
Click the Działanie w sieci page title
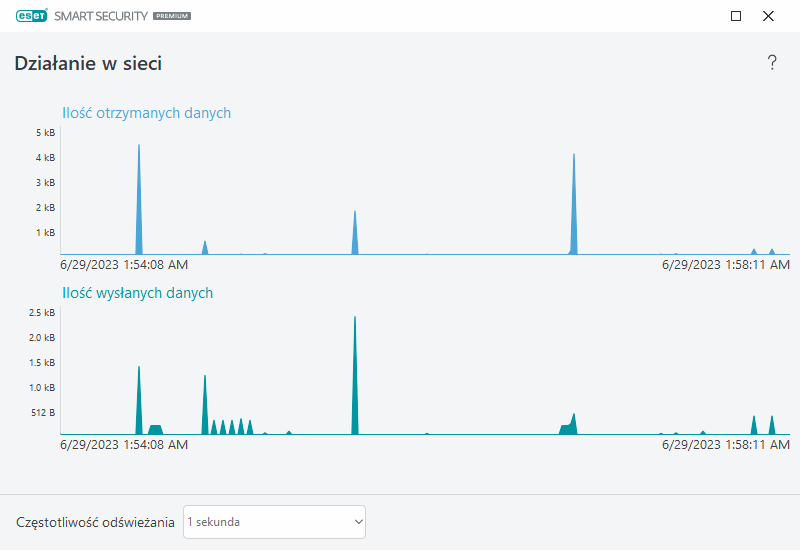pos(88,64)
